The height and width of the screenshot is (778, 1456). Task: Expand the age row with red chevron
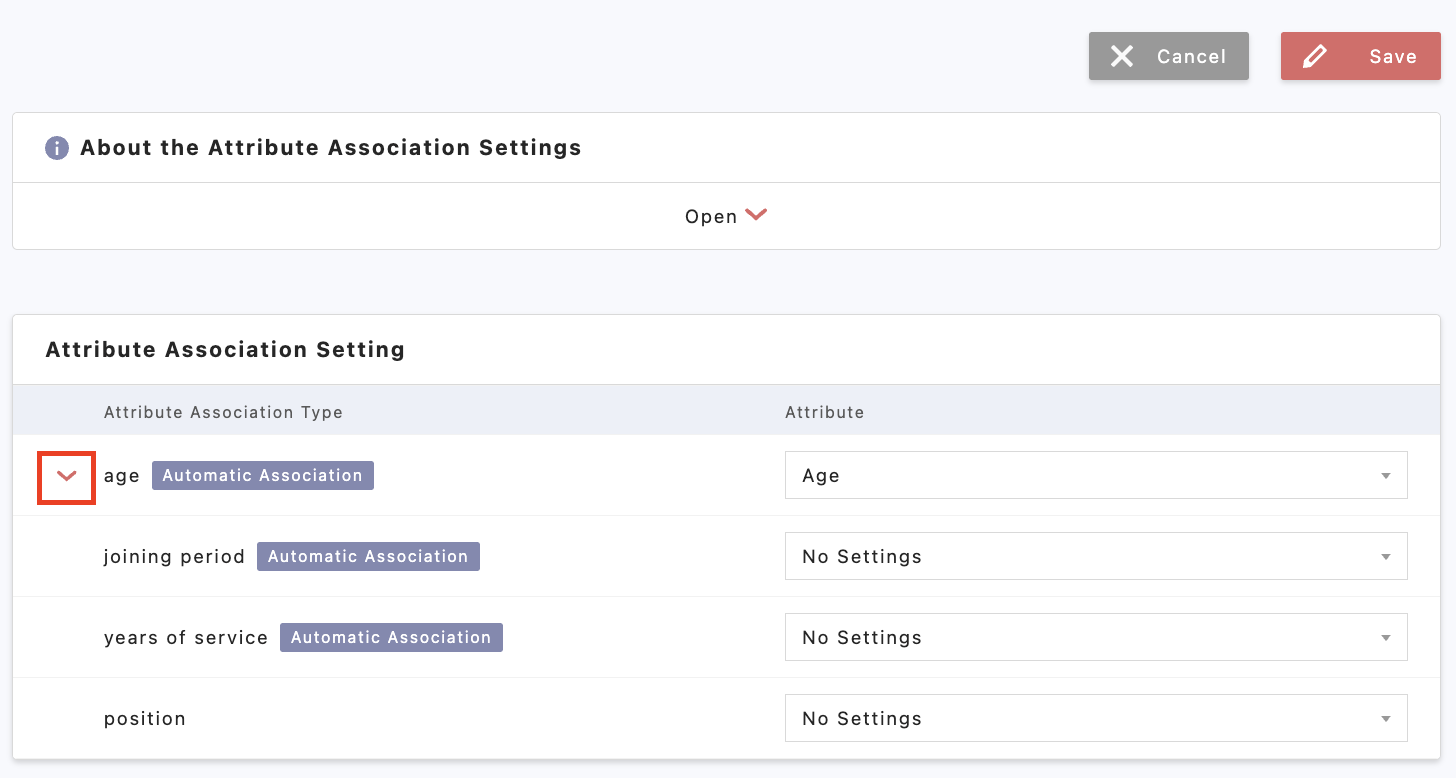tap(66, 476)
